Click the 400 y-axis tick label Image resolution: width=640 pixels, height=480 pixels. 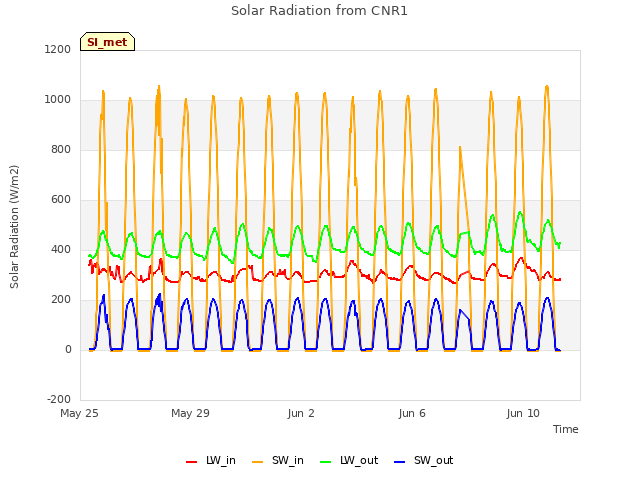(61, 249)
